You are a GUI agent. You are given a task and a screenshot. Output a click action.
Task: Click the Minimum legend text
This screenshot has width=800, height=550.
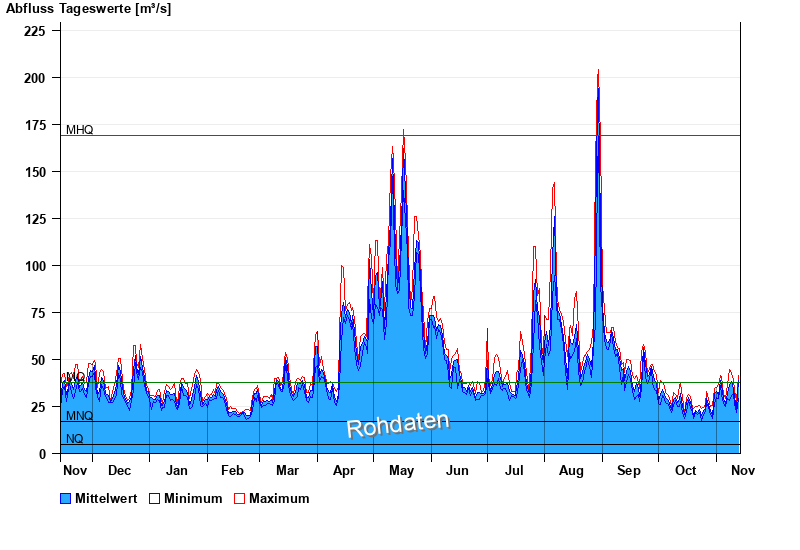[193, 498]
